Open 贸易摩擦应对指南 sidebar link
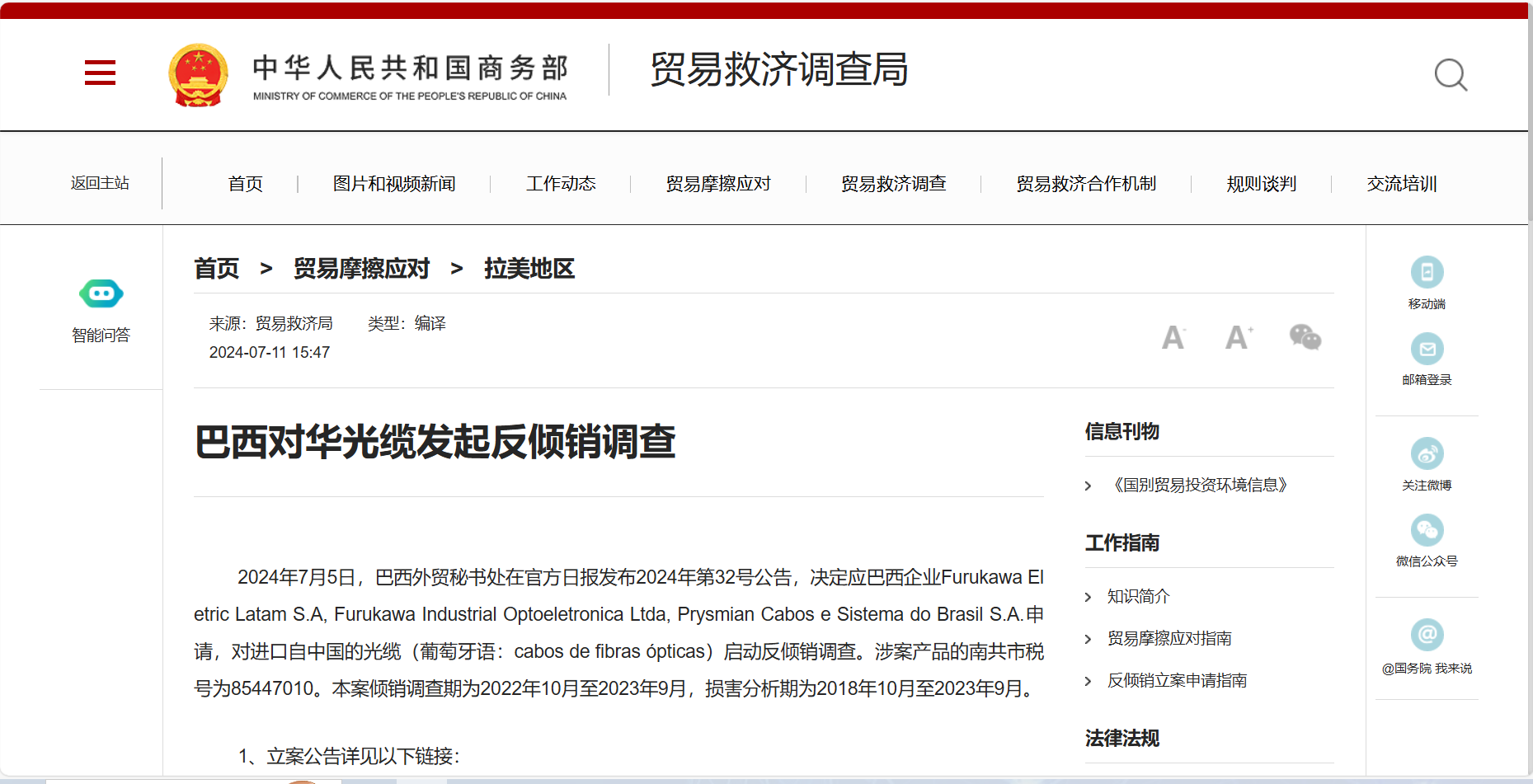 pos(1169,638)
